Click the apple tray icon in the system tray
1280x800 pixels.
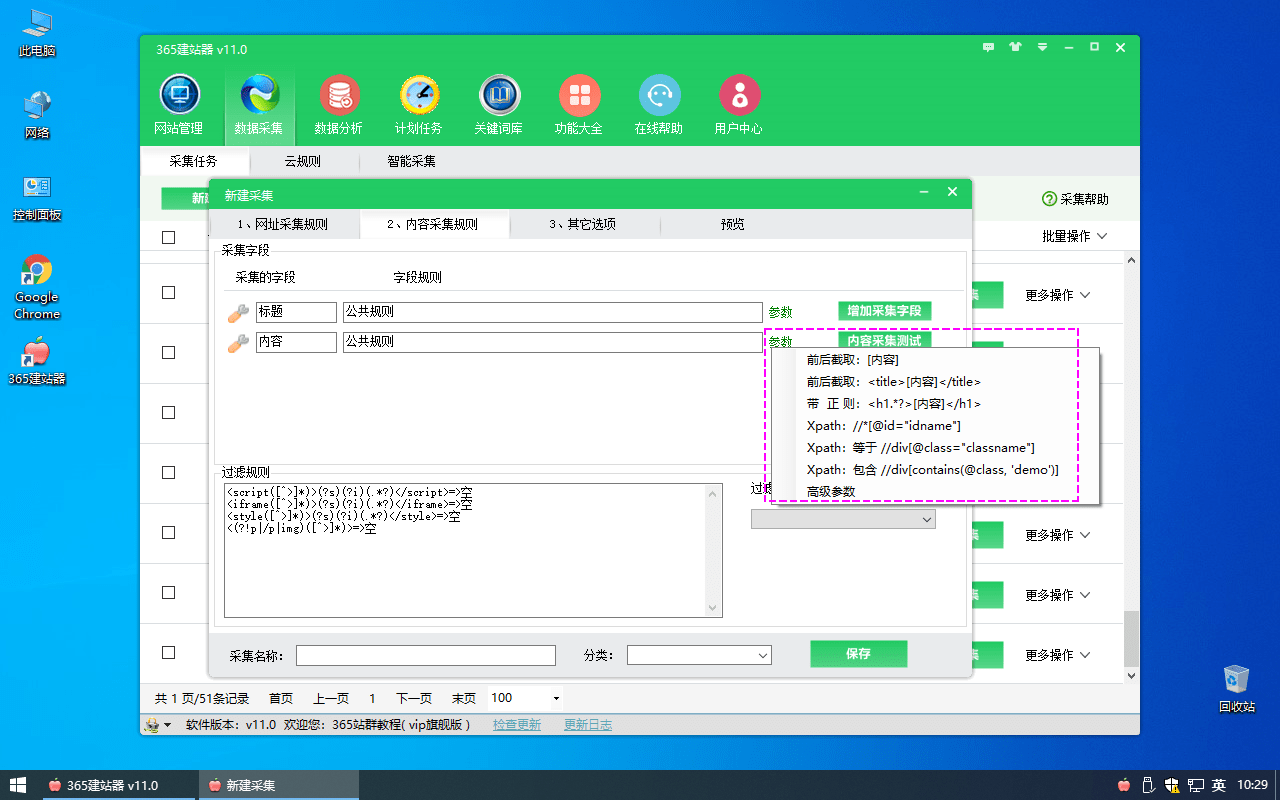tap(1124, 785)
